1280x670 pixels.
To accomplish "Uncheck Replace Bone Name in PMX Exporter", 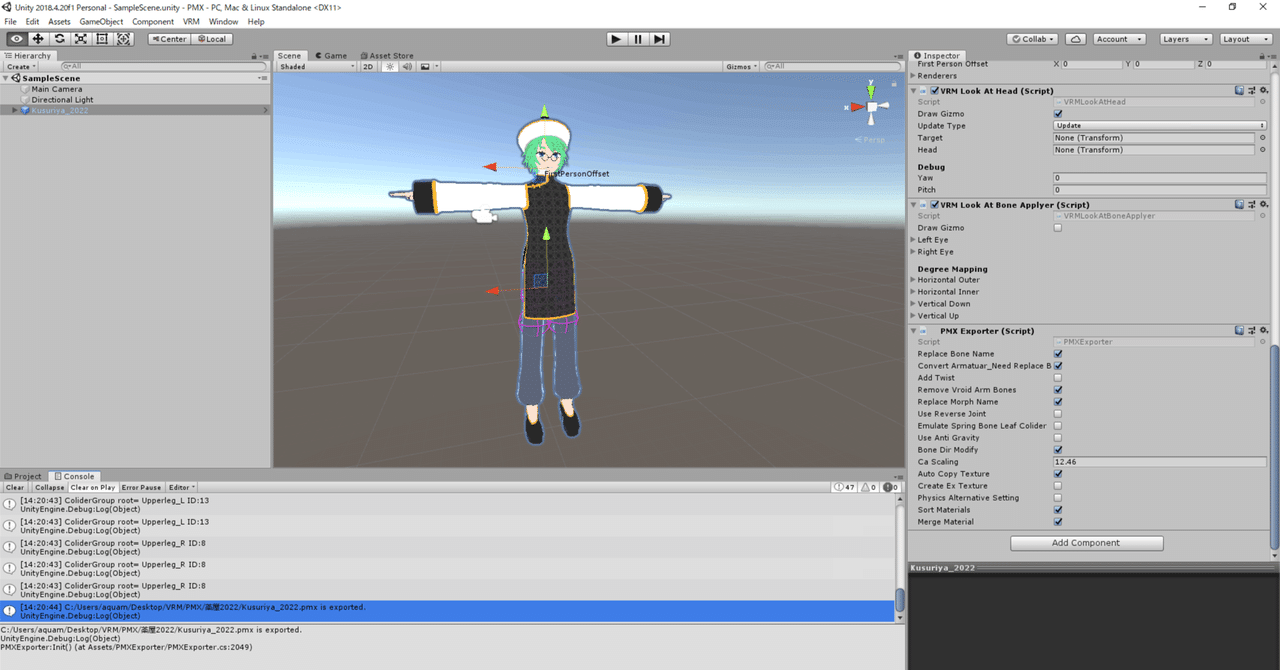I will (x=1057, y=353).
